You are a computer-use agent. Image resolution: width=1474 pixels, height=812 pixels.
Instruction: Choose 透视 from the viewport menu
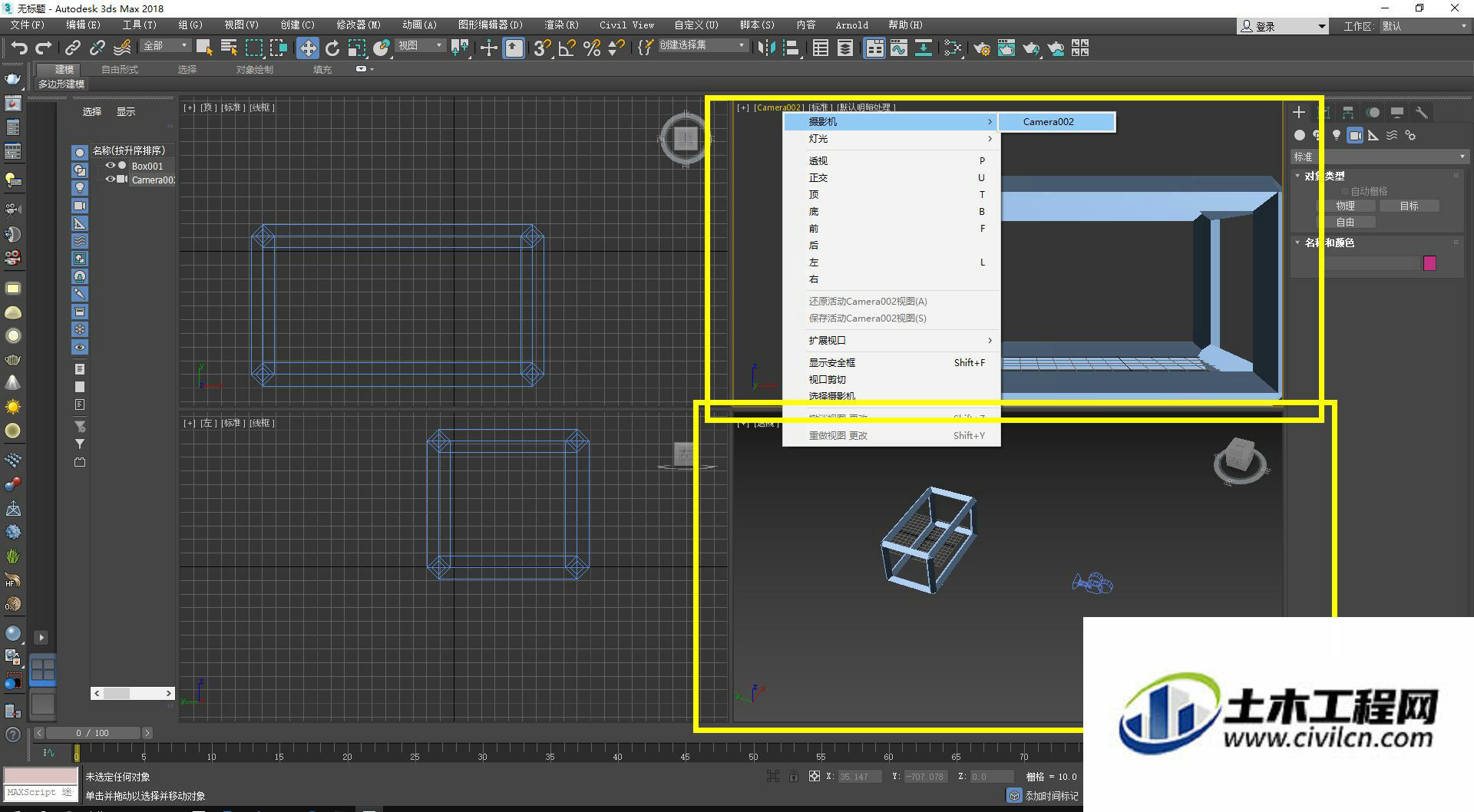891,161
